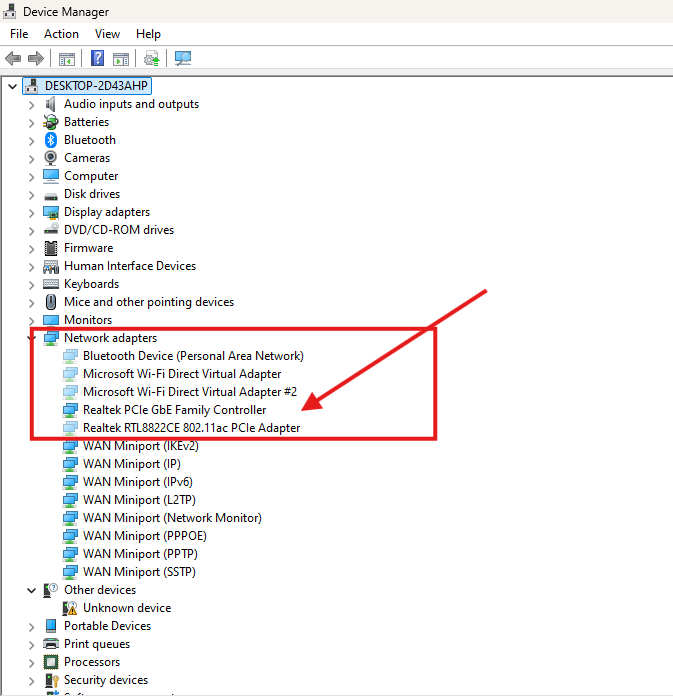
Task: Collapse the DESKTOP-2D43AHP root node chevron
Action: pyautogui.click(x=12, y=86)
